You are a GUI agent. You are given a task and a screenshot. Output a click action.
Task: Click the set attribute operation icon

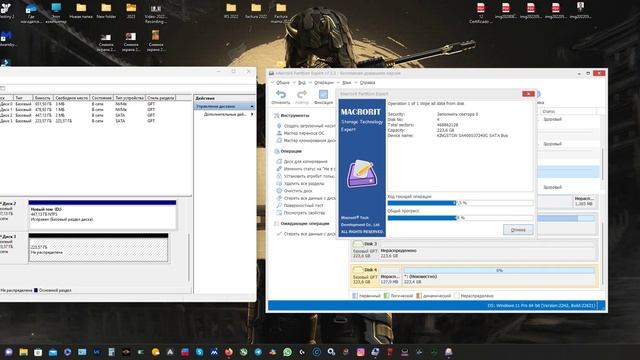(279, 176)
